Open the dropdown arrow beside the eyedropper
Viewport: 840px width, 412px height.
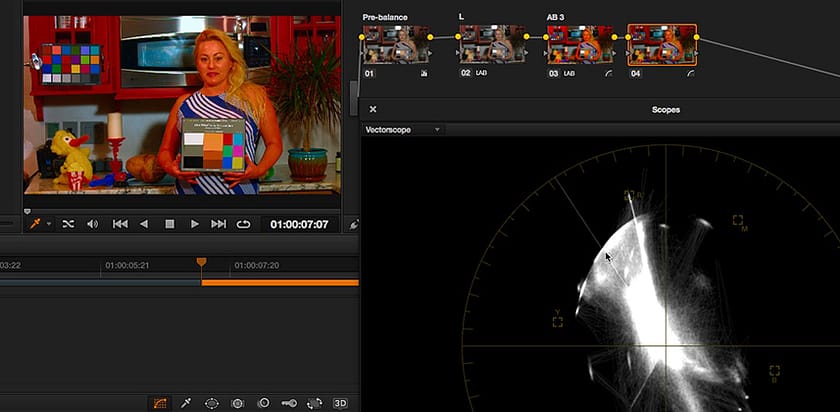[49, 224]
